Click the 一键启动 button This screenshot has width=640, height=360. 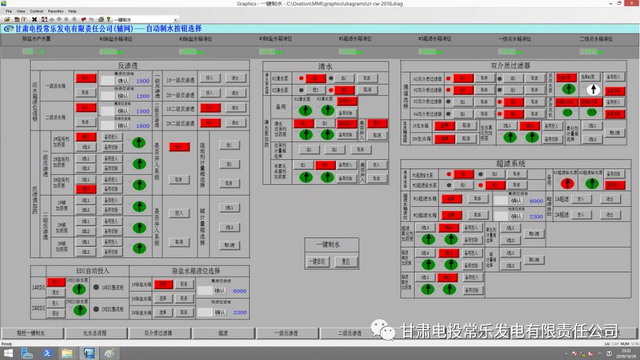318,261
